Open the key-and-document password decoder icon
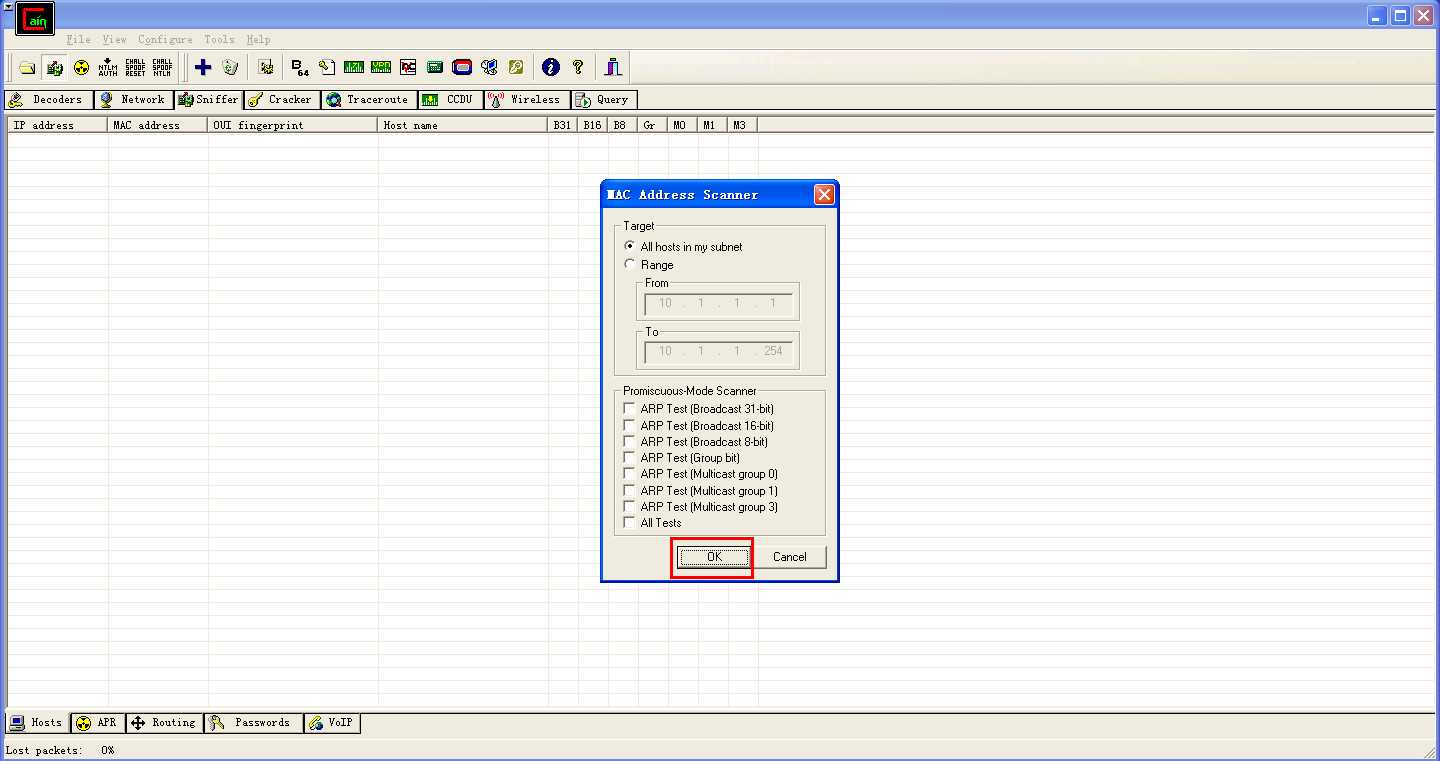The width and height of the screenshot is (1440, 761). [327, 67]
